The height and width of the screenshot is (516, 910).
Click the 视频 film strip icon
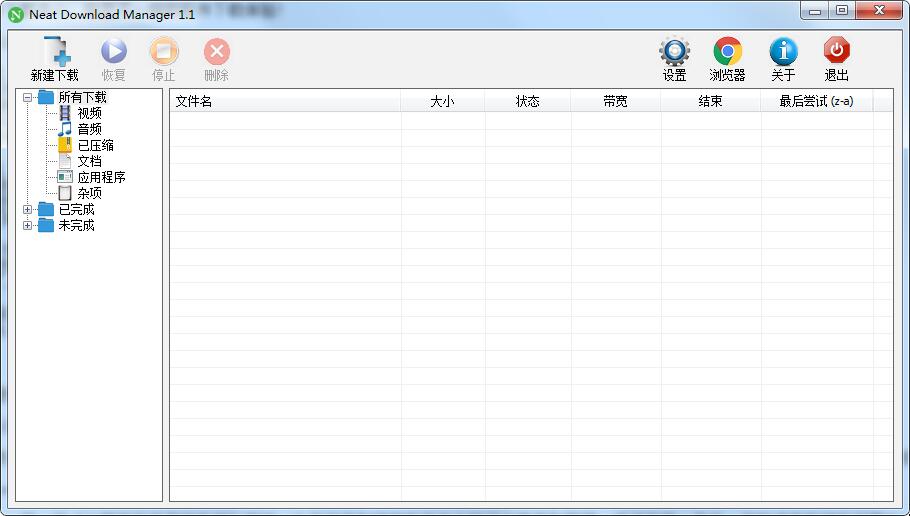(x=65, y=113)
